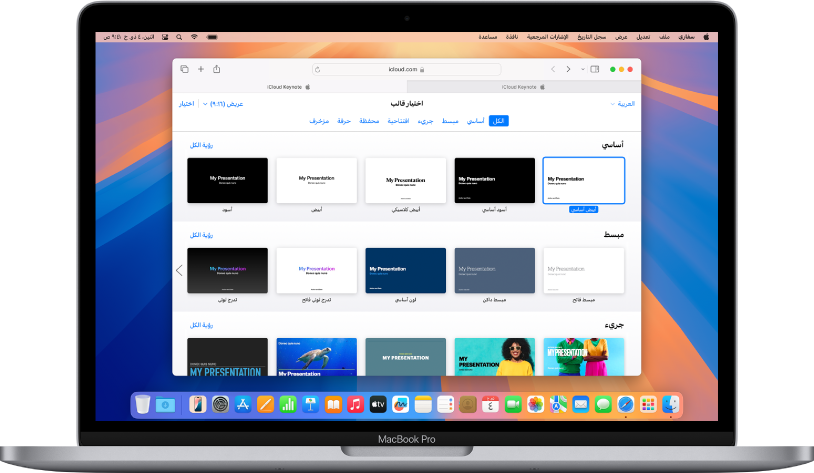Open Photos from the Dock
Screen dimensions: 814x473
click(x=535, y=404)
